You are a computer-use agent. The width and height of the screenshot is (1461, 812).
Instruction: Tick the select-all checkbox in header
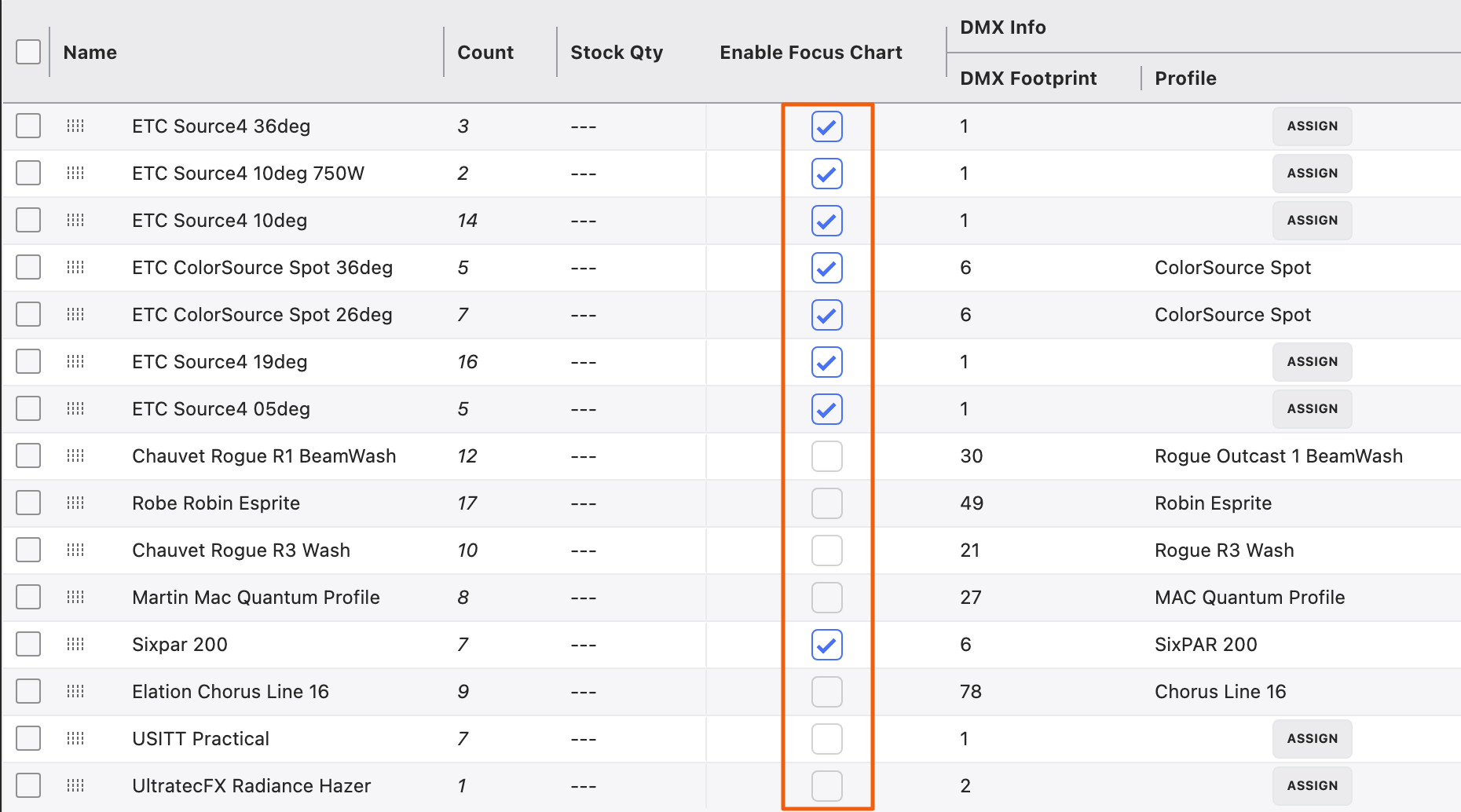pos(28,53)
